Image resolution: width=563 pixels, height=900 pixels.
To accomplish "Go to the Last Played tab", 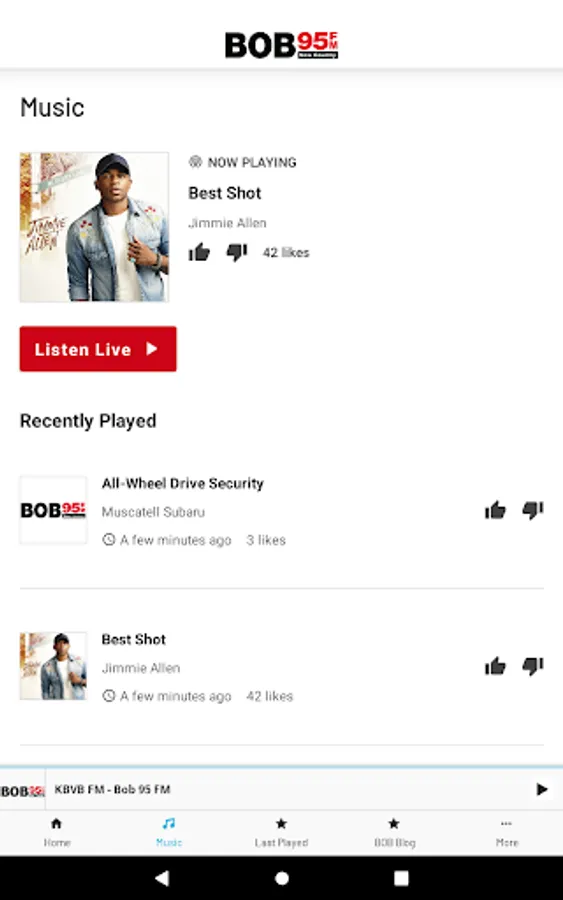I will (281, 832).
